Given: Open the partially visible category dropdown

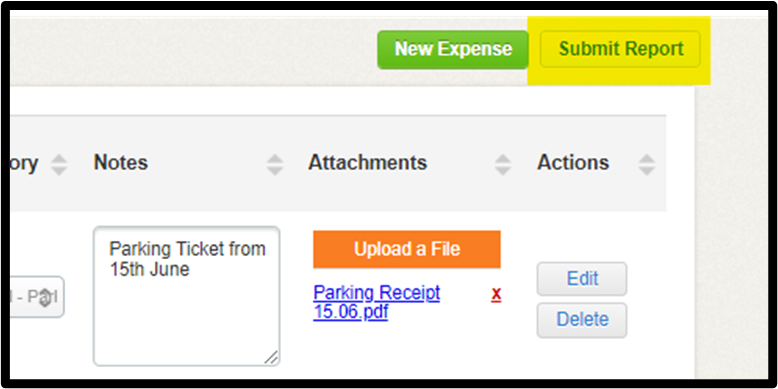Looking at the screenshot, I should [35, 297].
